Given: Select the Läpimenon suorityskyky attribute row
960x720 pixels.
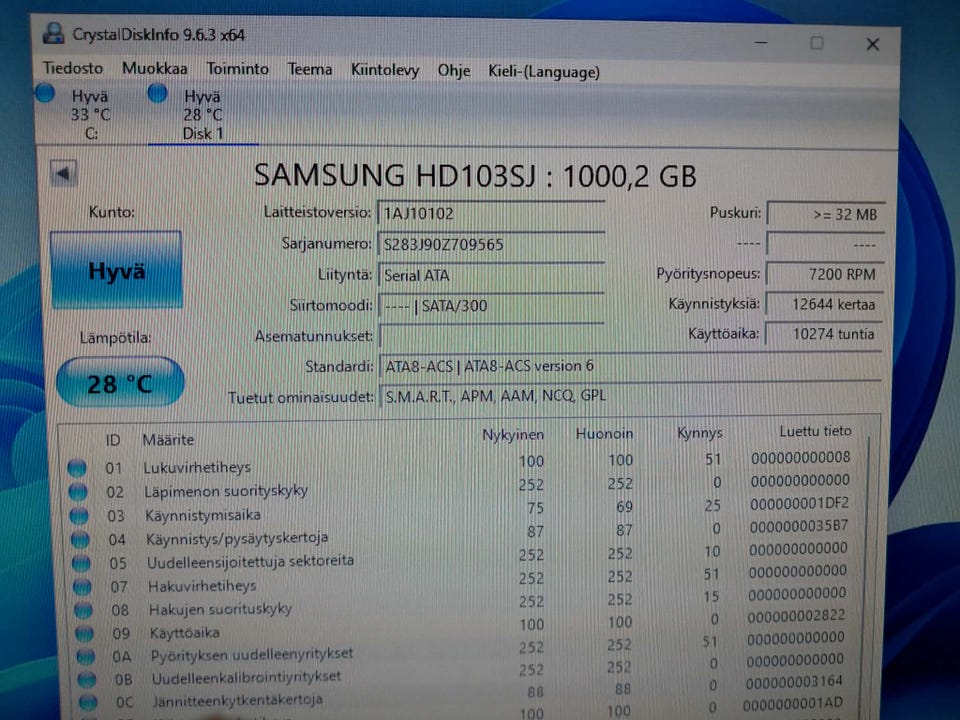Looking at the screenshot, I should tap(460, 486).
